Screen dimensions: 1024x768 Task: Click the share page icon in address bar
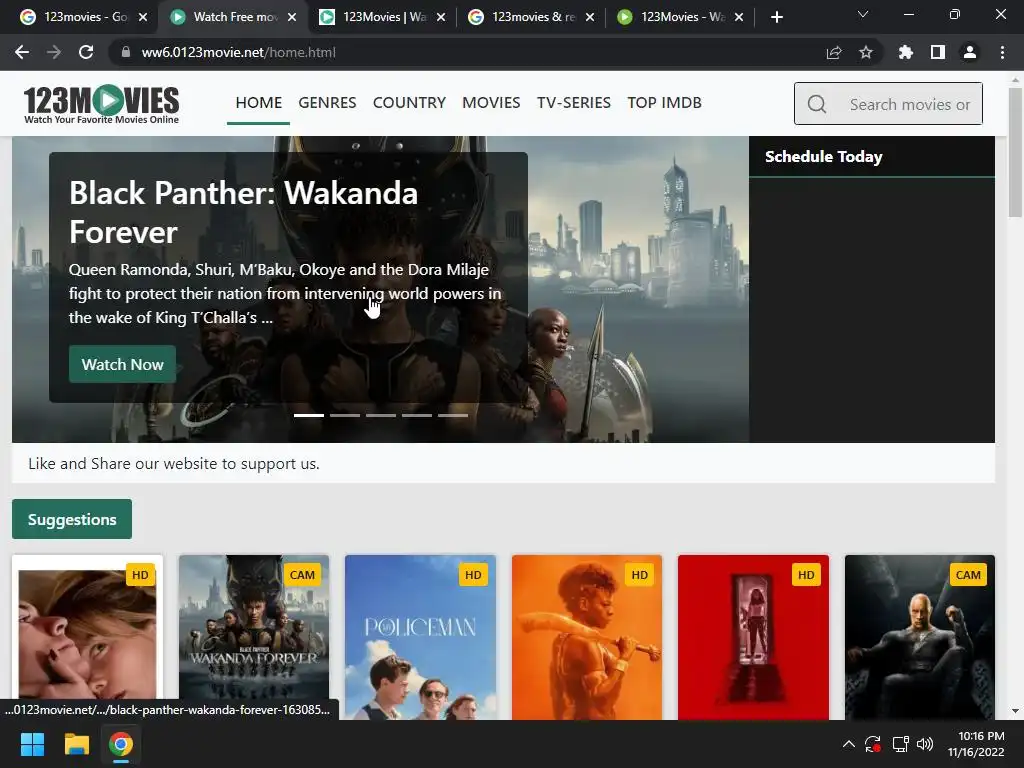pyautogui.click(x=834, y=52)
